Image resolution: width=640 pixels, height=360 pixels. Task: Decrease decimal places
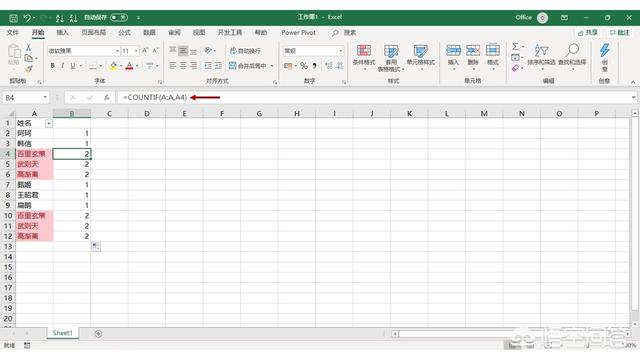pos(339,65)
